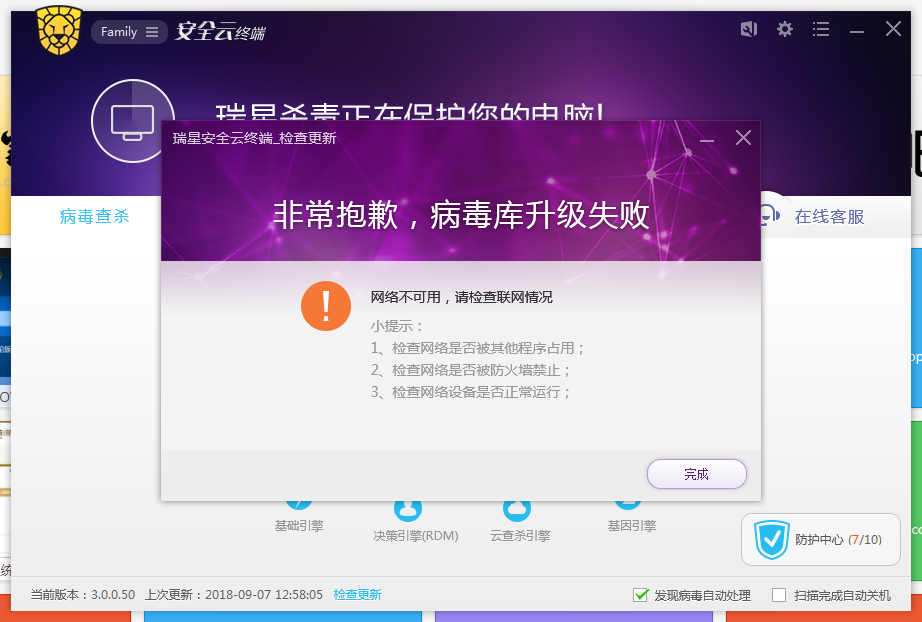The image size is (922, 622).
Task: Click the monitor protection status icon
Action: click(133, 121)
